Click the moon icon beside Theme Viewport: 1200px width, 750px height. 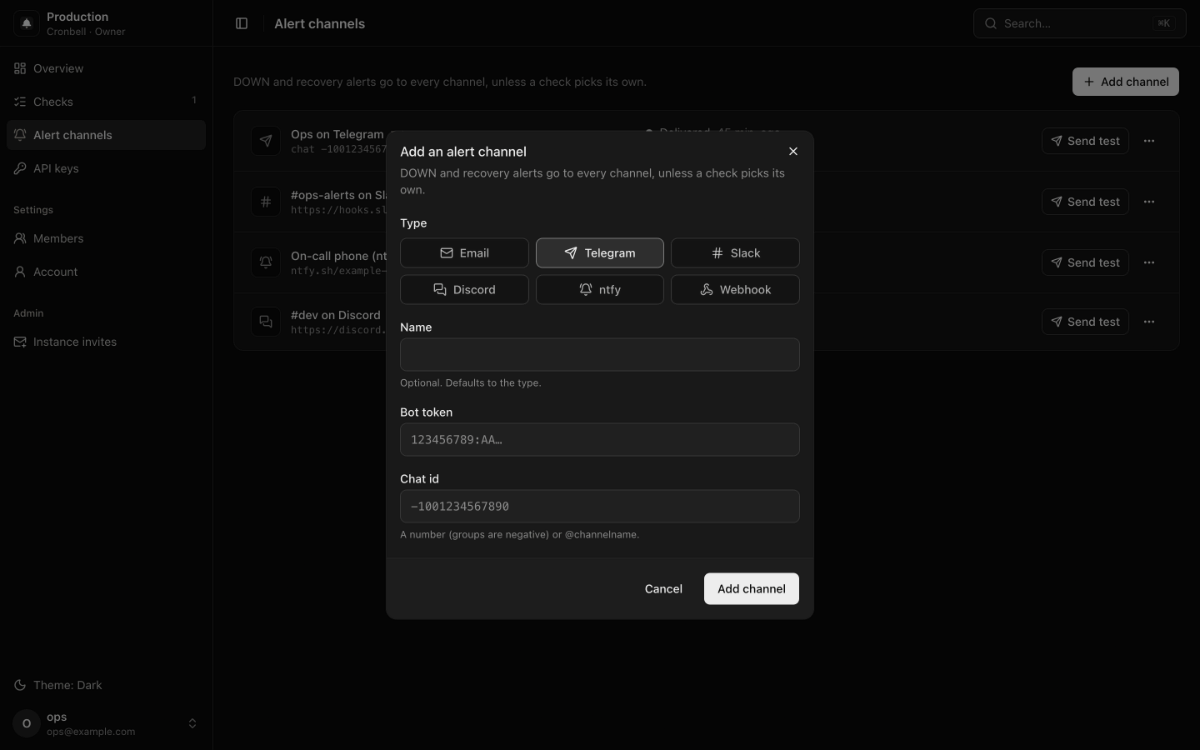click(x=20, y=685)
